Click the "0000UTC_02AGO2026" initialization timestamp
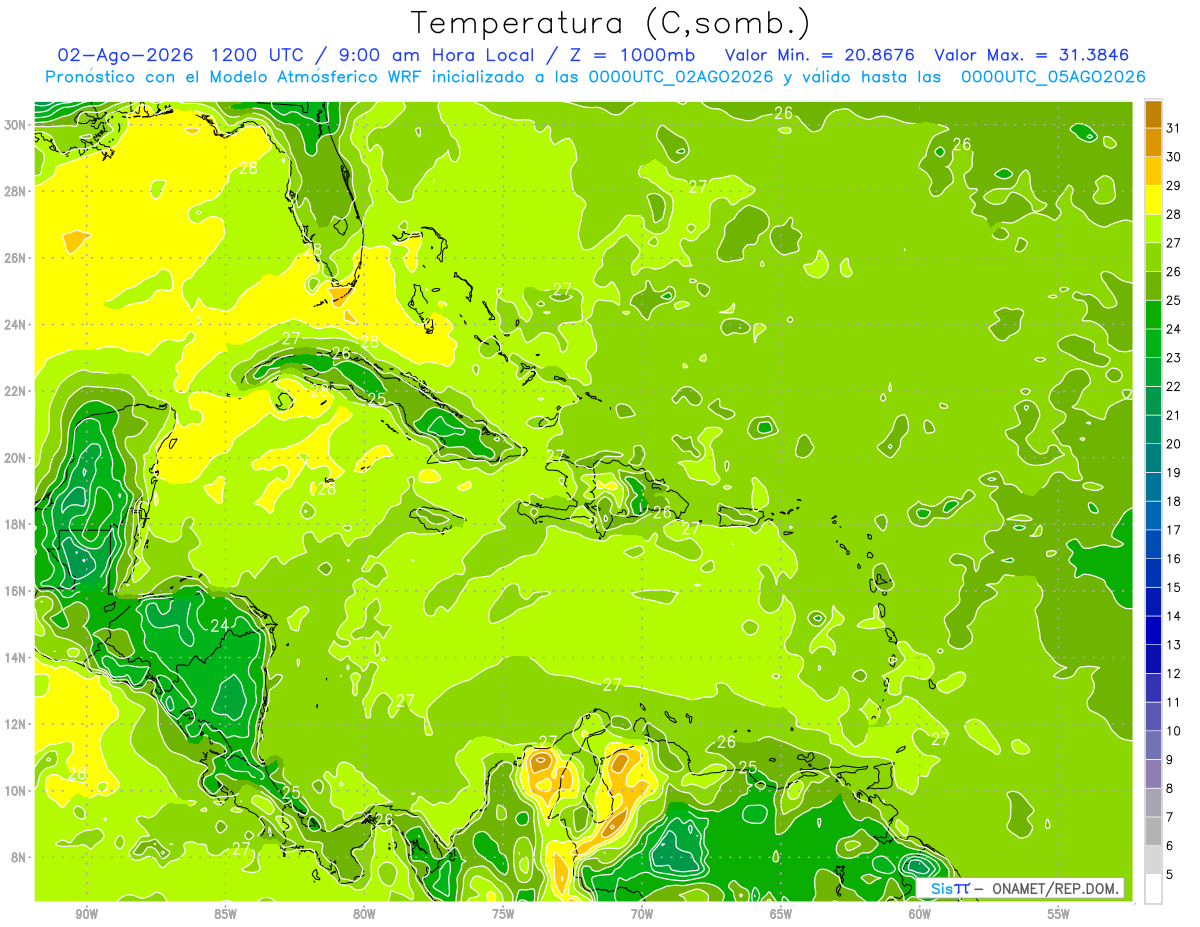The width and height of the screenshot is (1200, 927). point(681,77)
